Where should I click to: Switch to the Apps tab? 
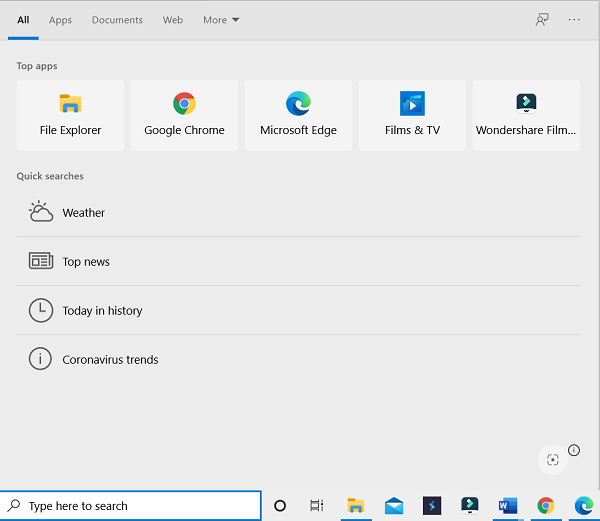click(60, 20)
